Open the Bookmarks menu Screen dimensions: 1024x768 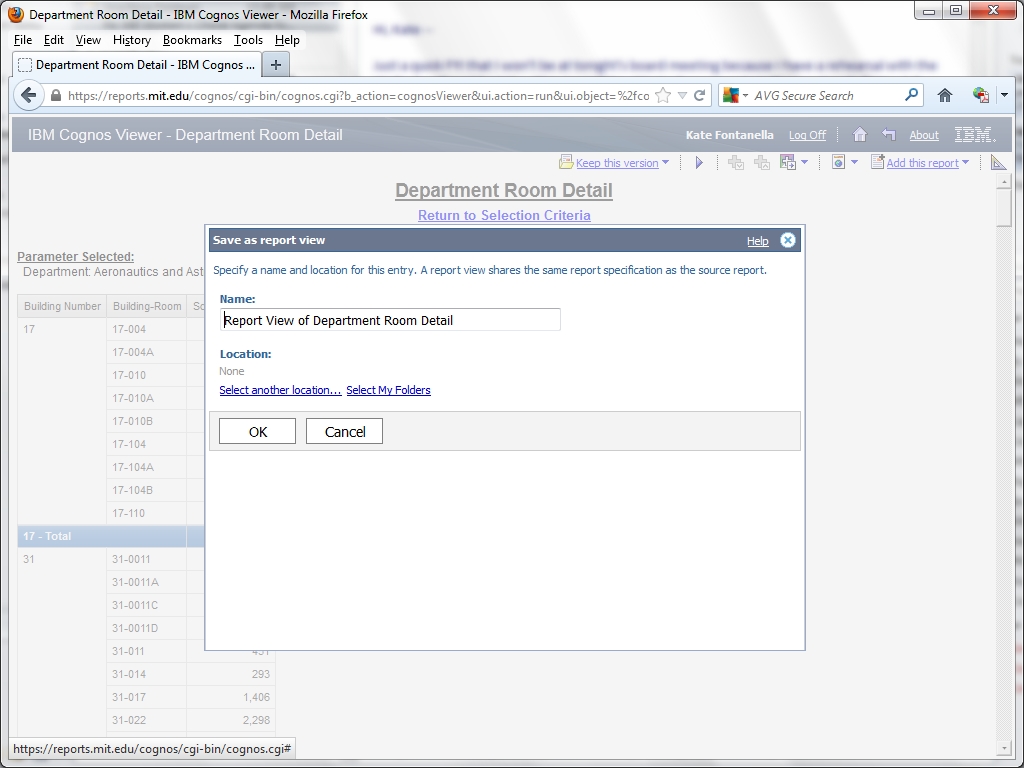[192, 40]
